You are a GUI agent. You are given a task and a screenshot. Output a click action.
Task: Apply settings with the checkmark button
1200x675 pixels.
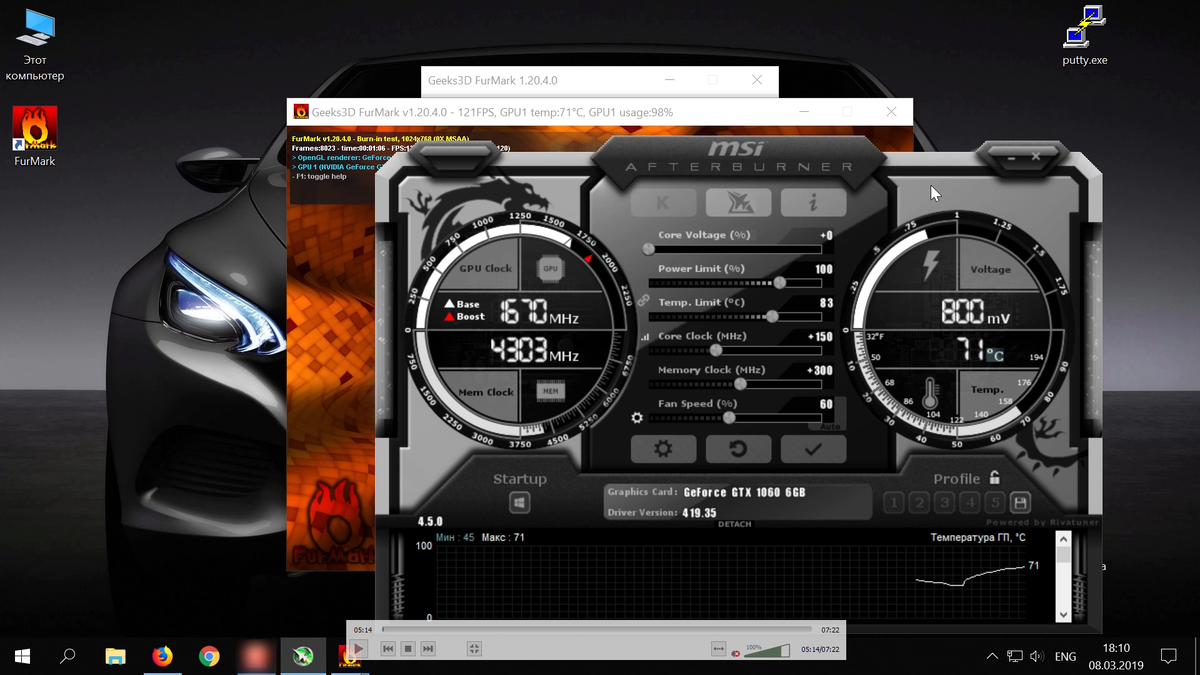coord(813,449)
